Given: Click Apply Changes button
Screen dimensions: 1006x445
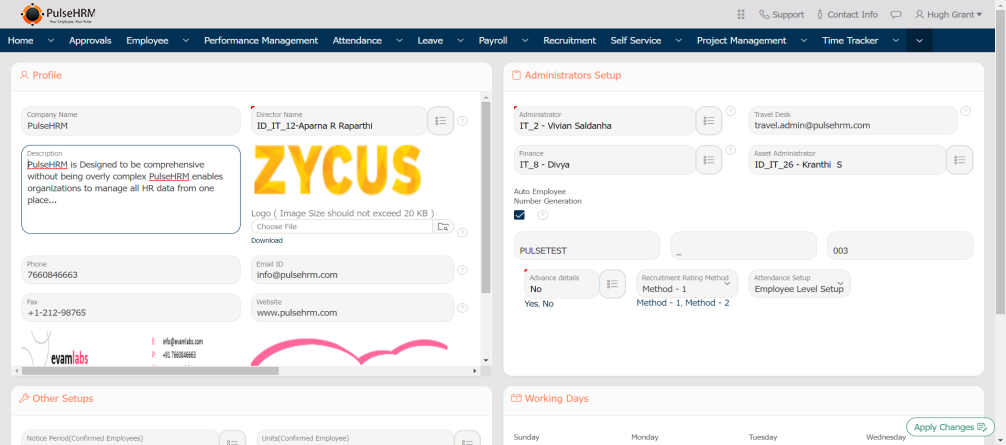Looking at the screenshot, I should pos(950,427).
